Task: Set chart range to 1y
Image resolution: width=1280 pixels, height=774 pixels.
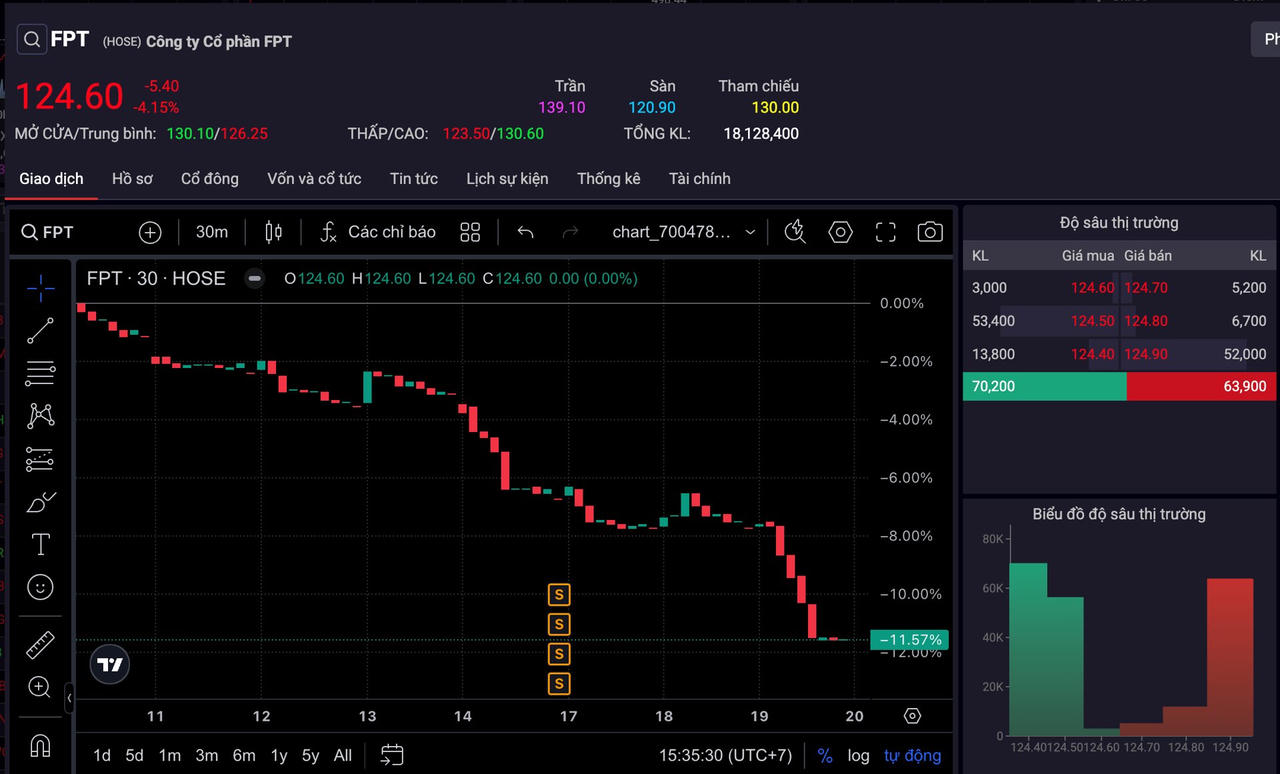Action: [279, 756]
